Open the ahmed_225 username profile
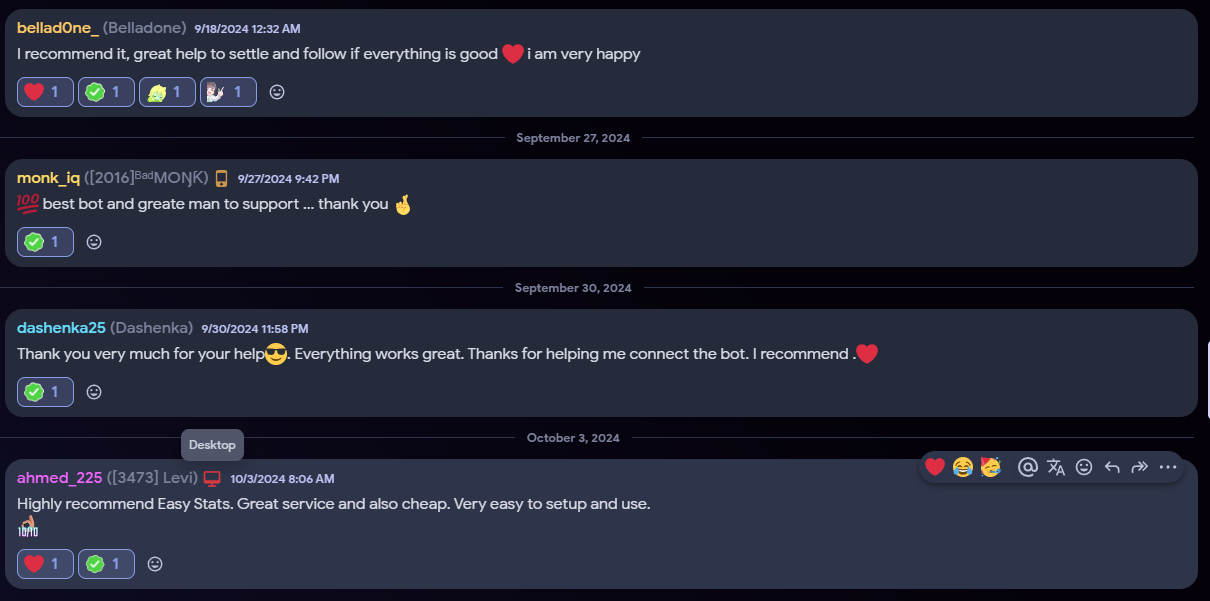This screenshot has height=601, width=1210. pyautogui.click(x=59, y=478)
